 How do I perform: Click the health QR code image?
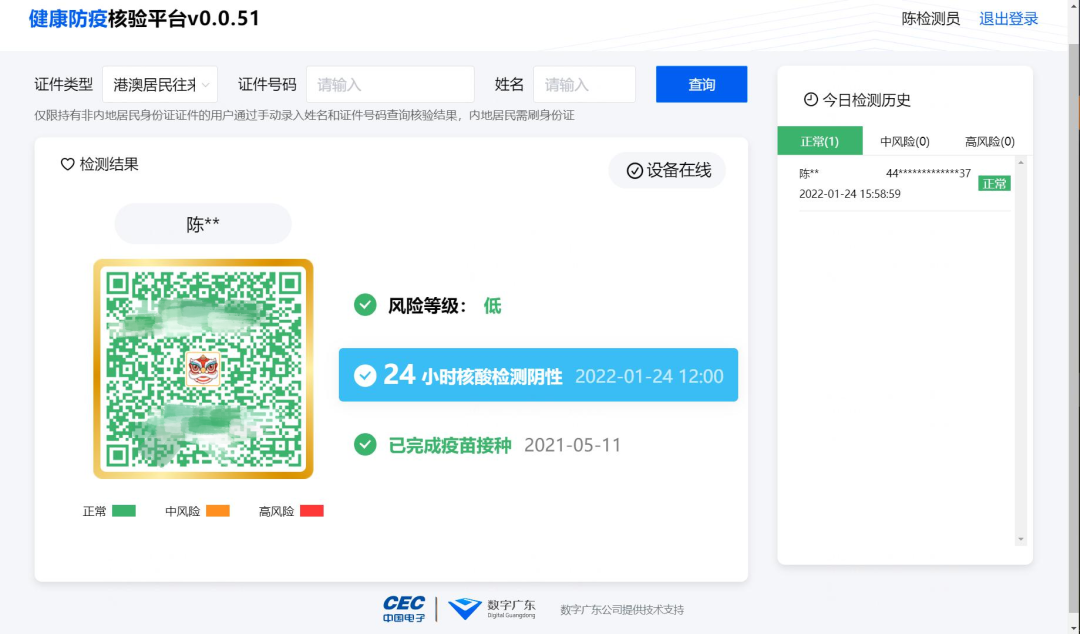tap(203, 369)
